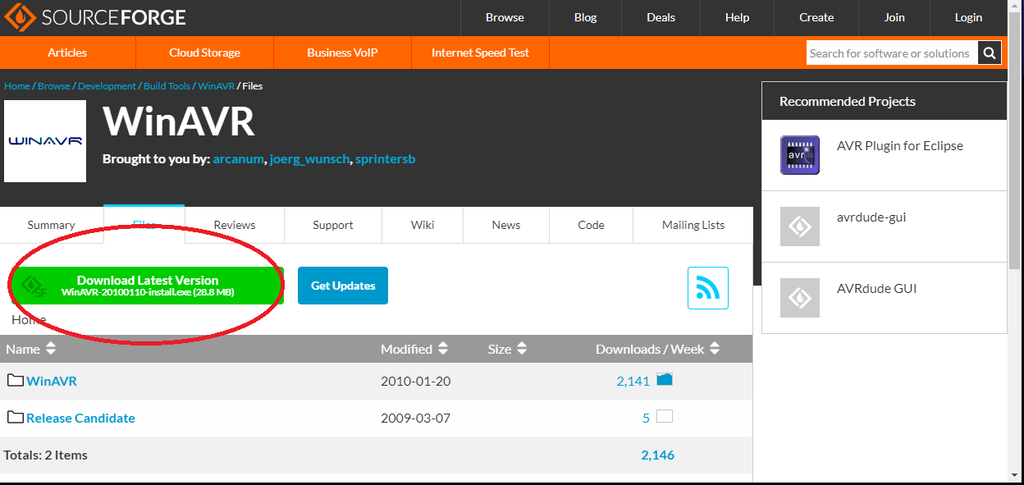Sort files by Downloads / Week
The image size is (1024, 485).
coord(657,349)
